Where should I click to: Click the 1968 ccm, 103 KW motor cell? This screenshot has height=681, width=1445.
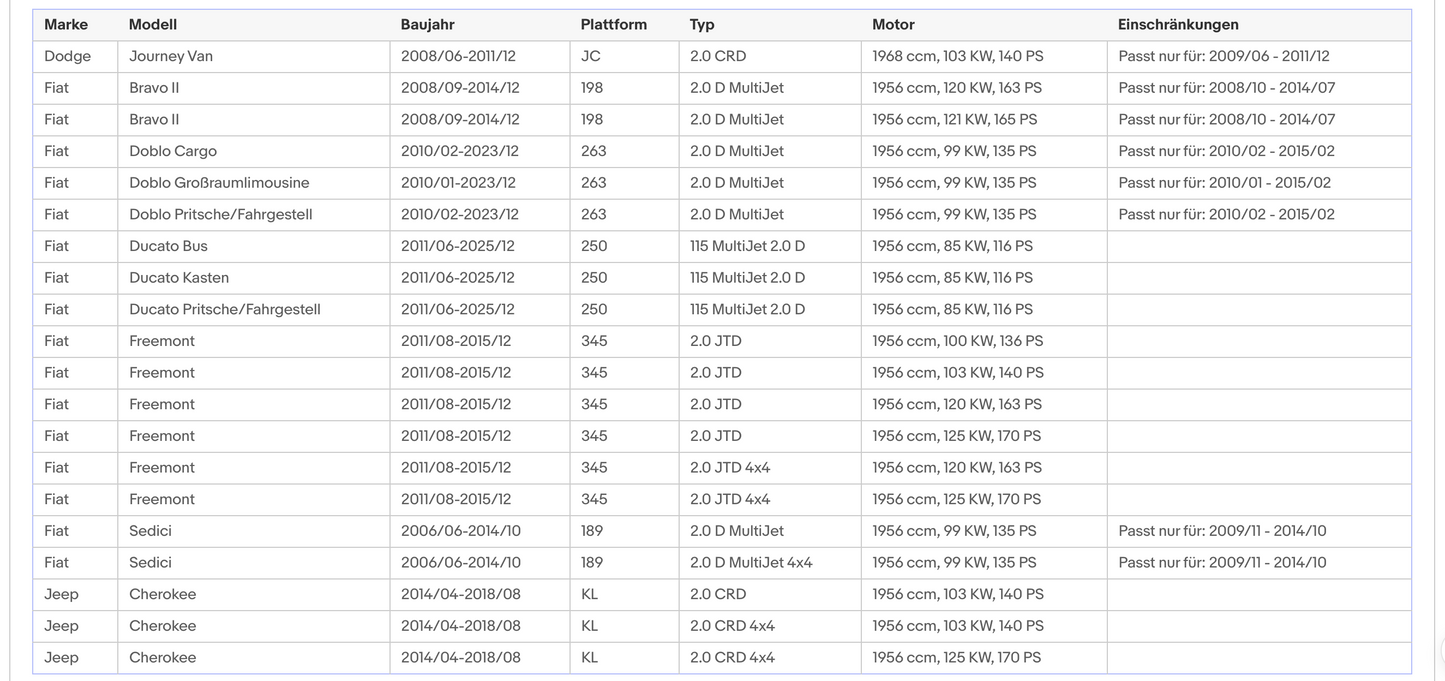pos(984,57)
